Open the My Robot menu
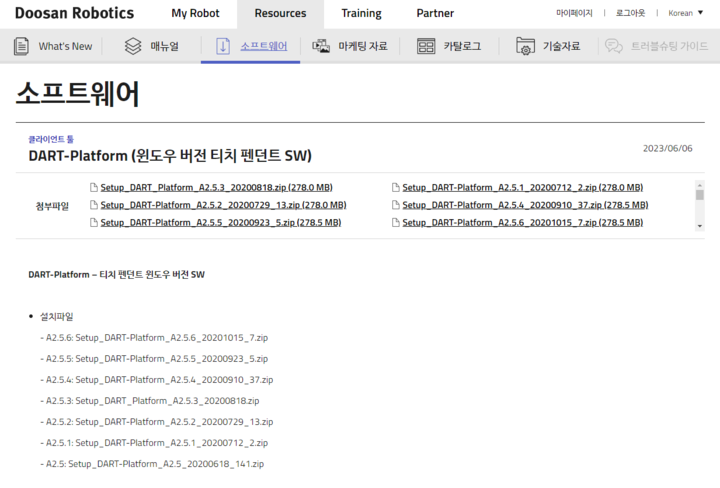The width and height of the screenshot is (720, 488). coord(195,13)
